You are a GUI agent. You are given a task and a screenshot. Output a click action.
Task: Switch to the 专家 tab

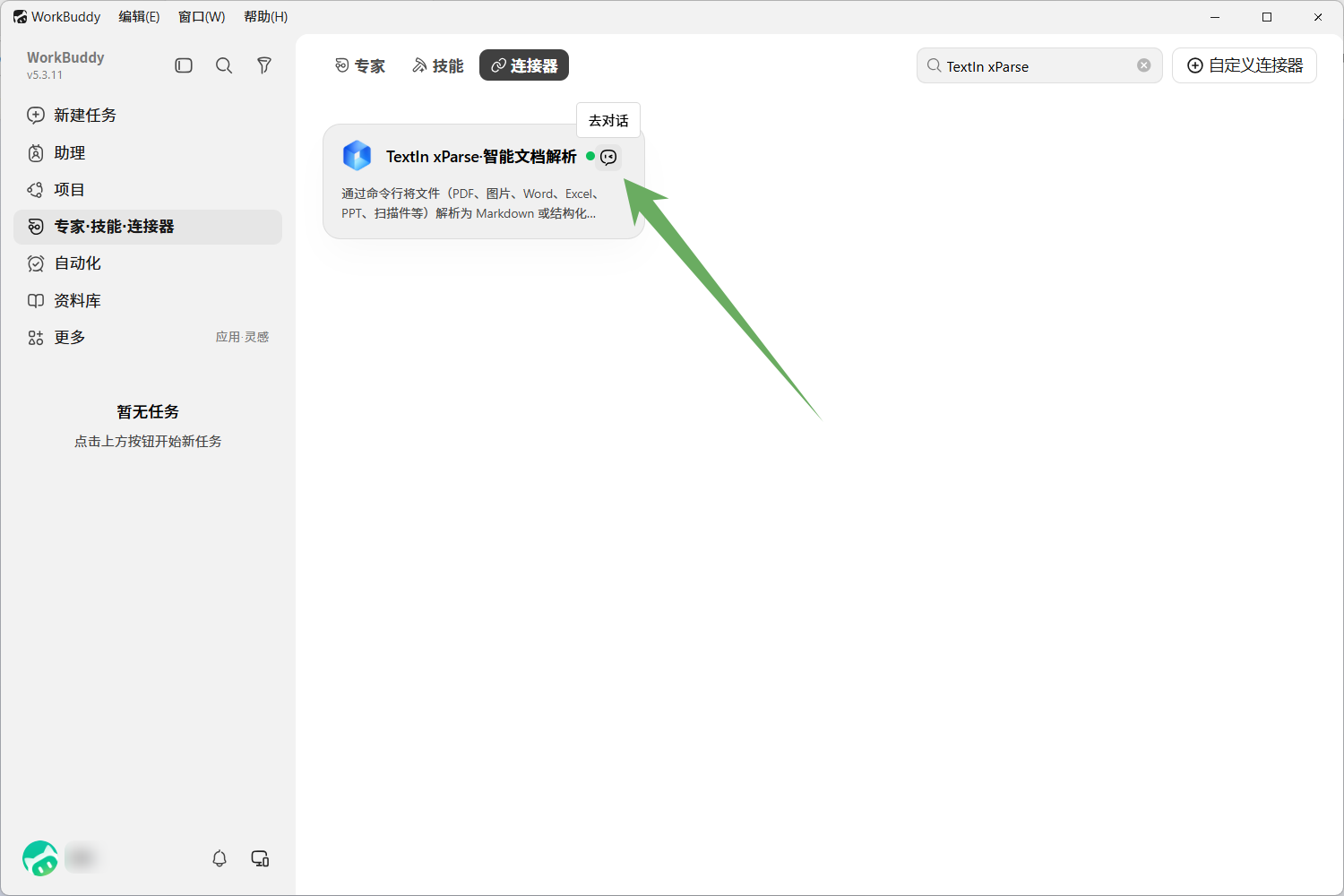tap(359, 65)
